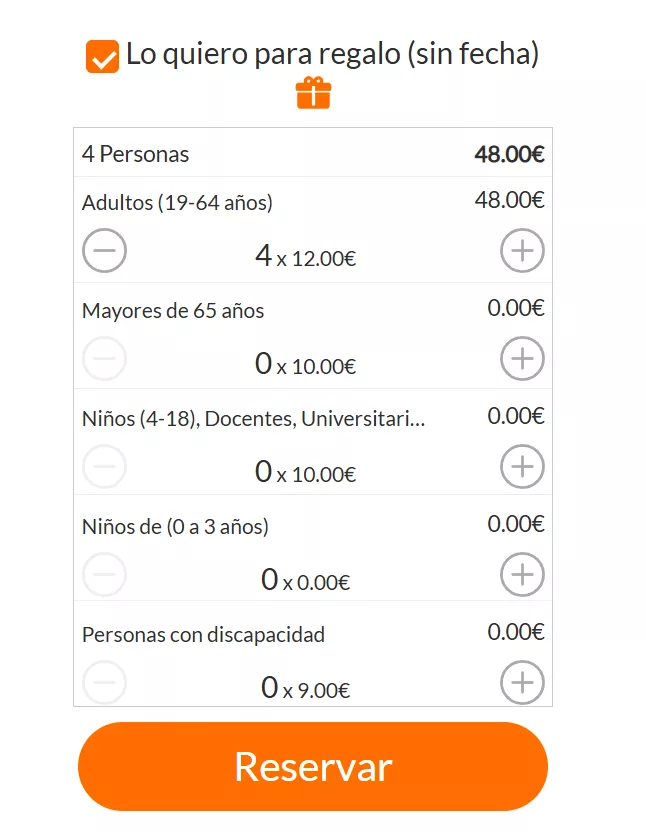
Task: Decrease the Adultos ticket count
Action: click(104, 251)
